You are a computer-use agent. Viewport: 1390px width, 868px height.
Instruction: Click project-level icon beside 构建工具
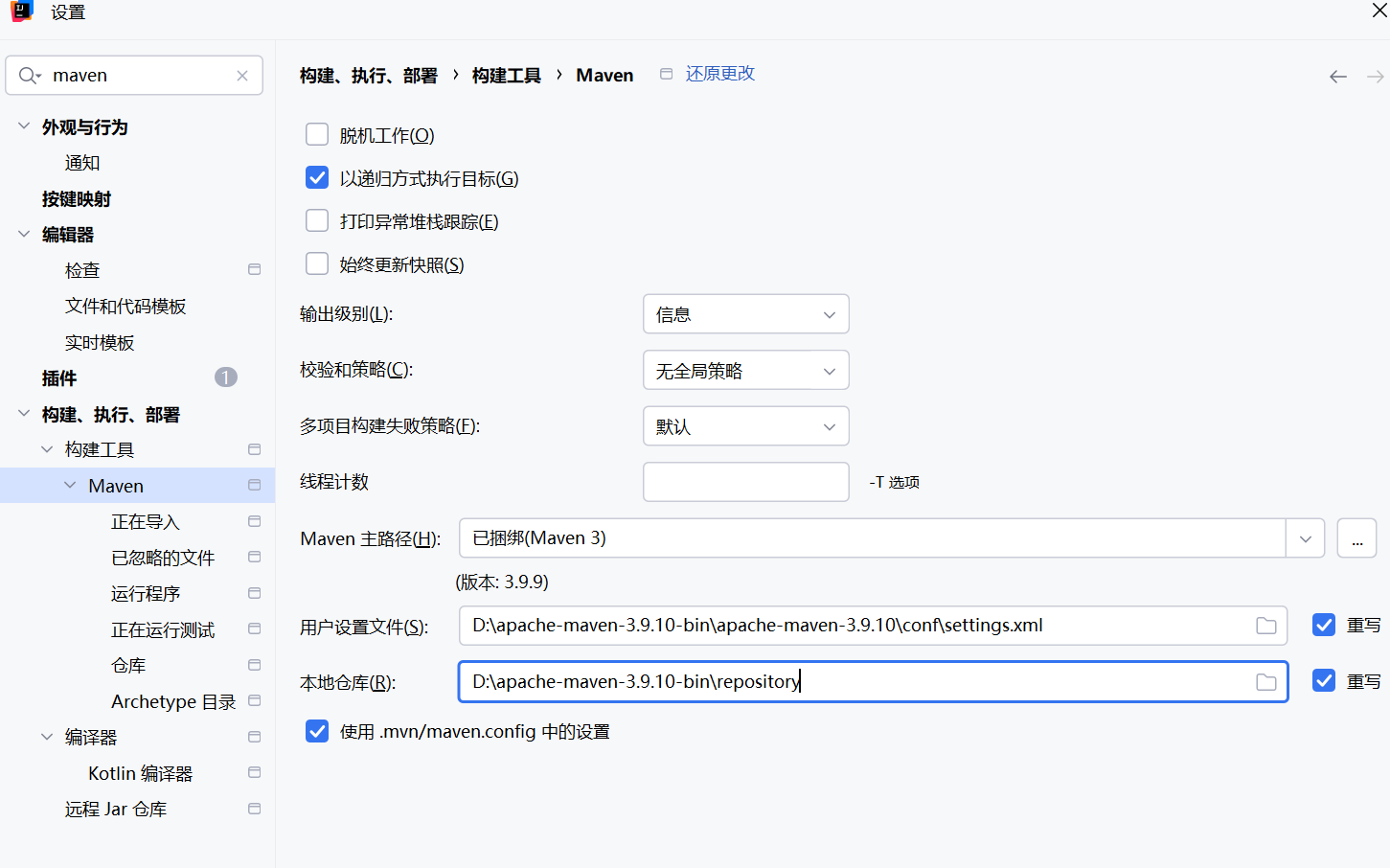pos(254,449)
